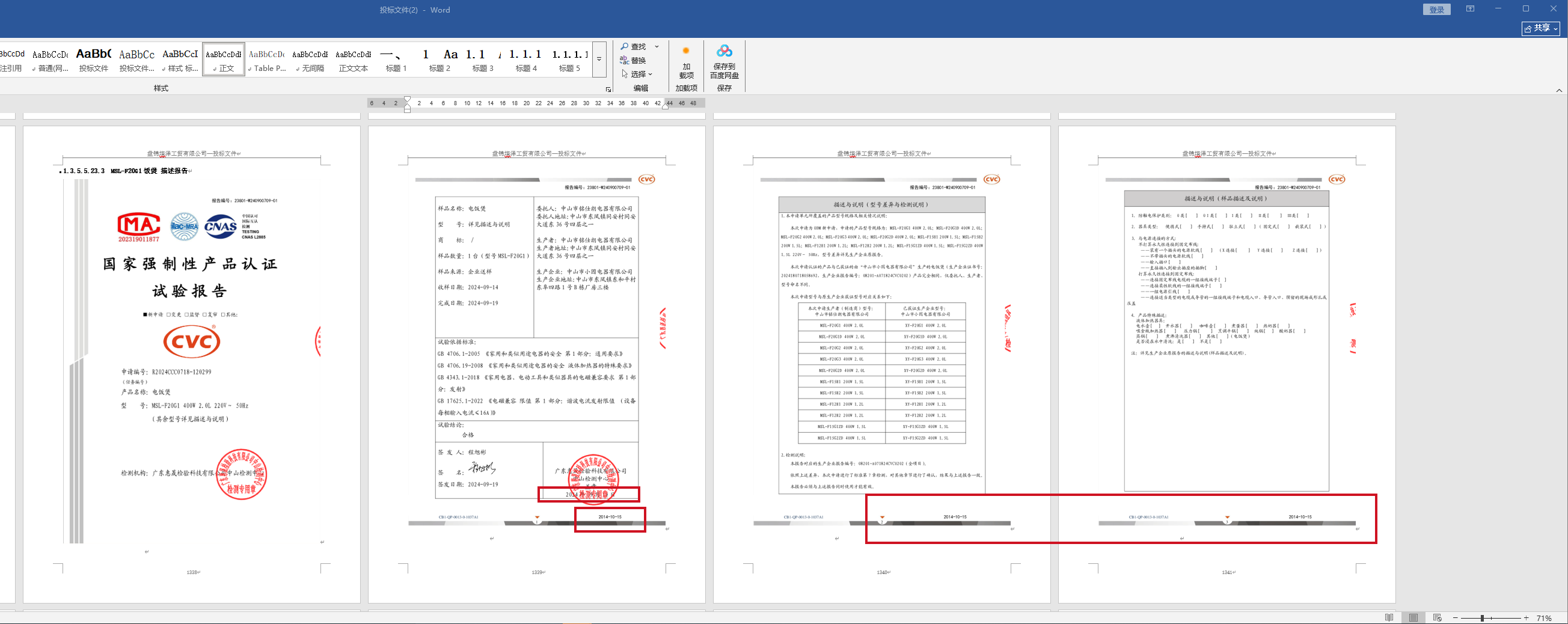The image size is (1568, 624).
Task: Click the 试验依据标准: label
Action: coord(456,342)
